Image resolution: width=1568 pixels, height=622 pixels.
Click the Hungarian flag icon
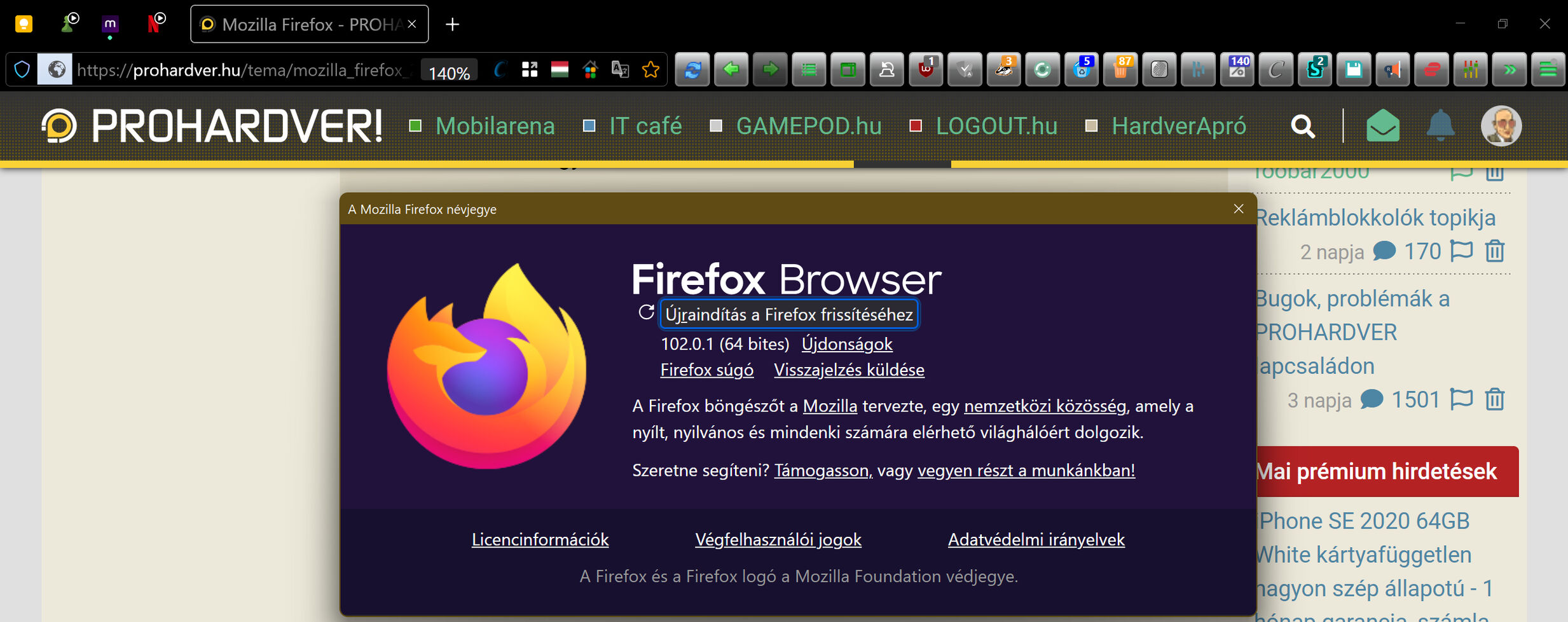coord(560,69)
